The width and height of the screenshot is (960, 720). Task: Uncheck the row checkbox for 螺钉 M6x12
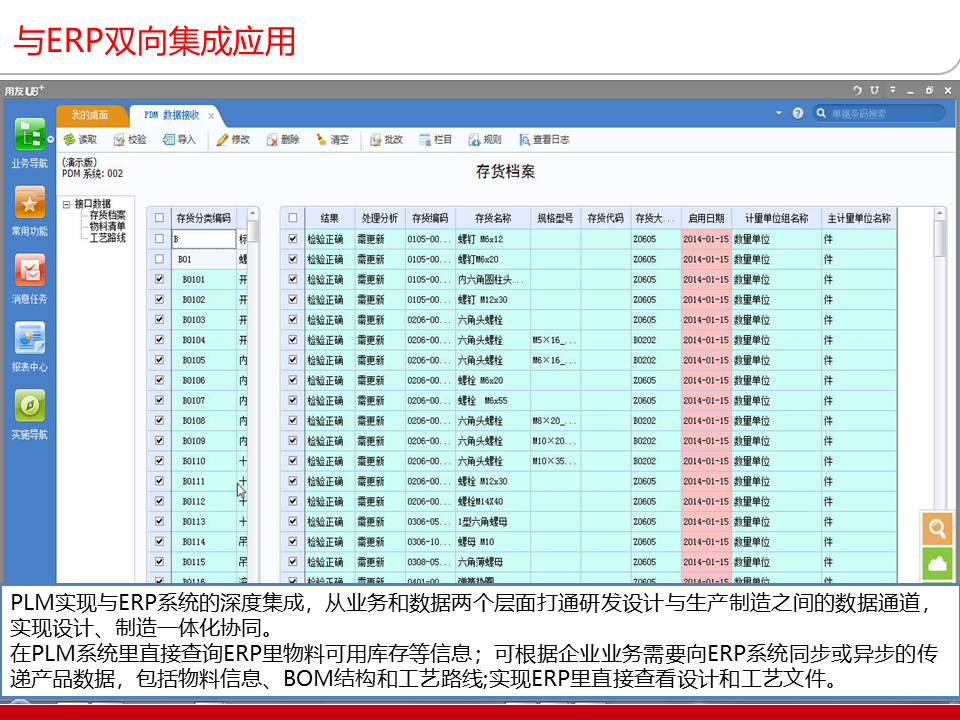click(x=293, y=239)
